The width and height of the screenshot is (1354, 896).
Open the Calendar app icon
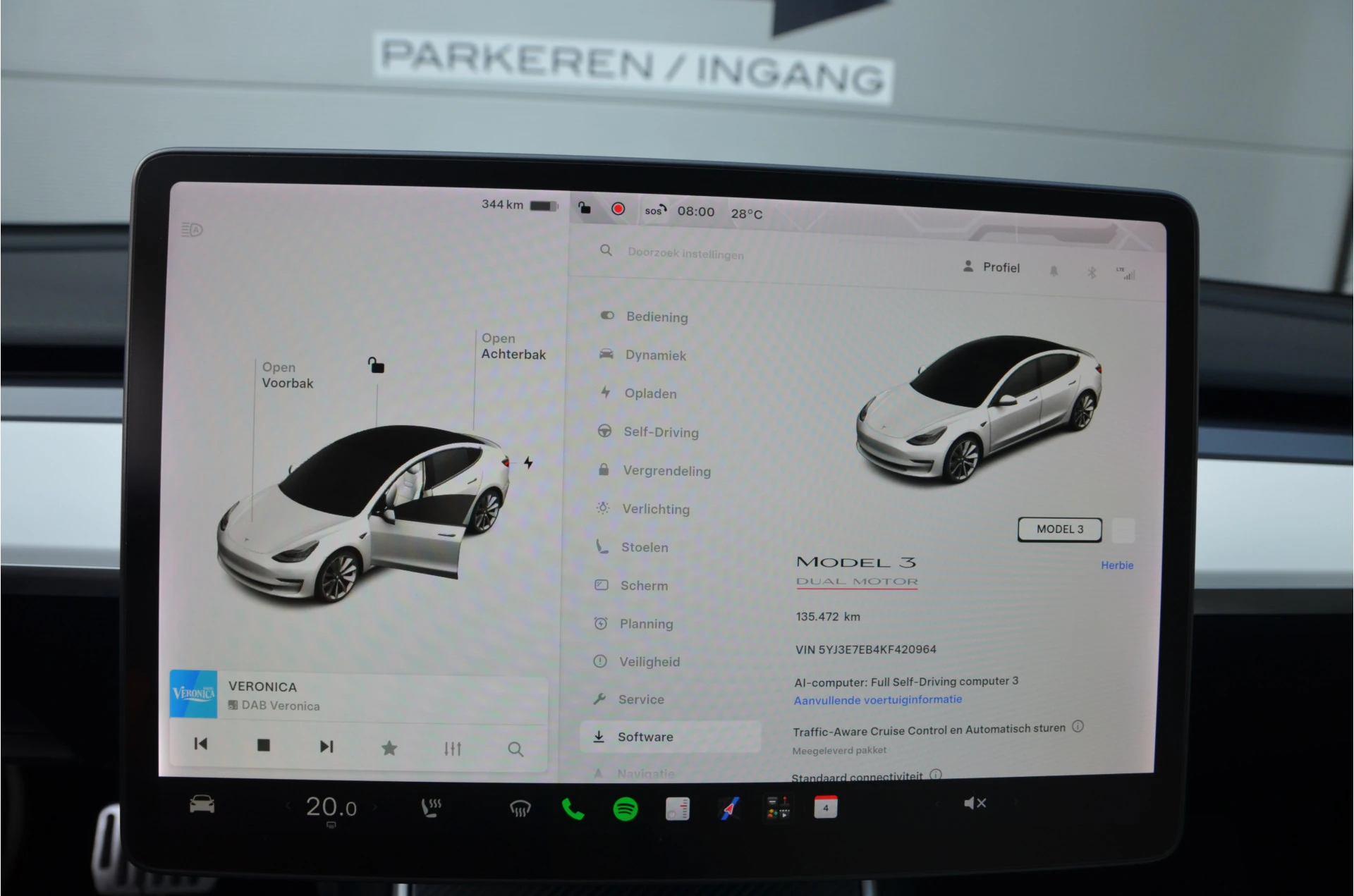tap(826, 807)
